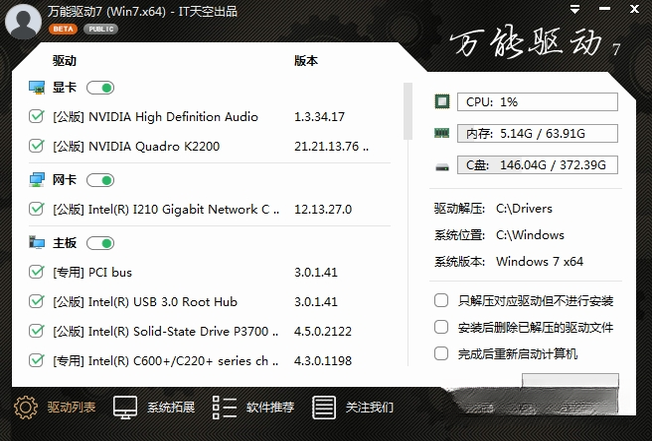The width and height of the screenshot is (652, 441).
Task: Click the memory RAM icon
Action: pos(442,133)
